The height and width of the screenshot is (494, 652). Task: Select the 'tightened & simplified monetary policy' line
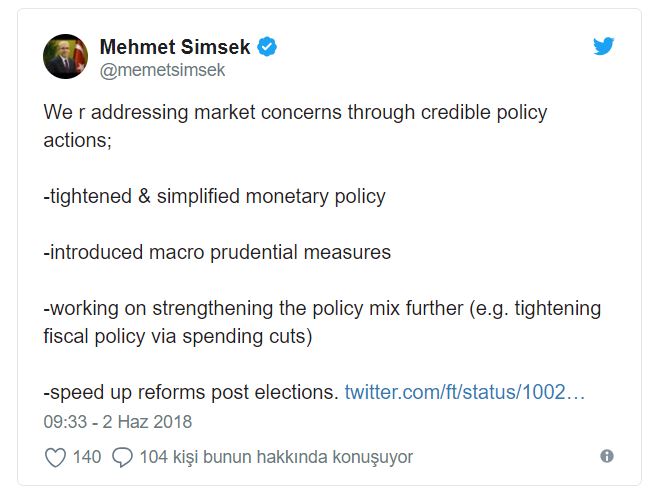point(215,196)
